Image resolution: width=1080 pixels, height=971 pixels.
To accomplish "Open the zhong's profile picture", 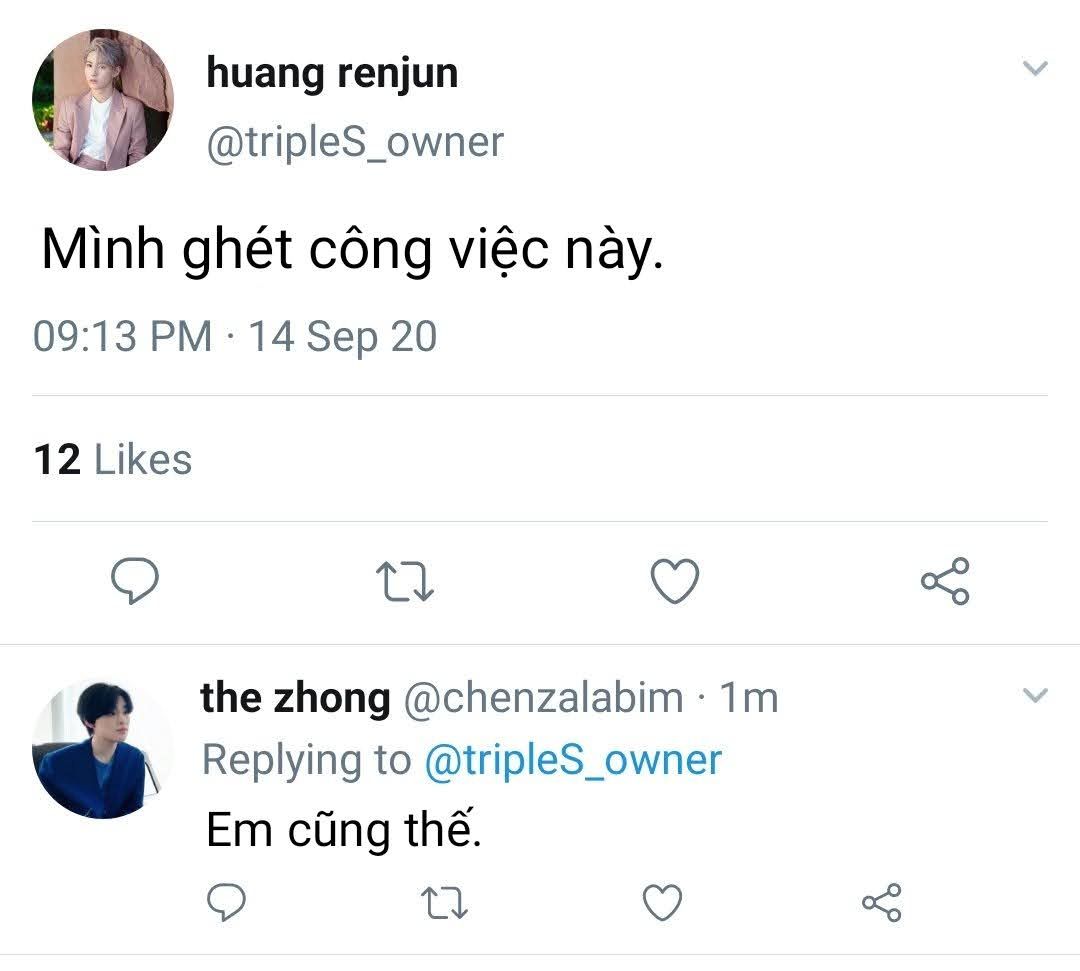I will pyautogui.click(x=102, y=749).
